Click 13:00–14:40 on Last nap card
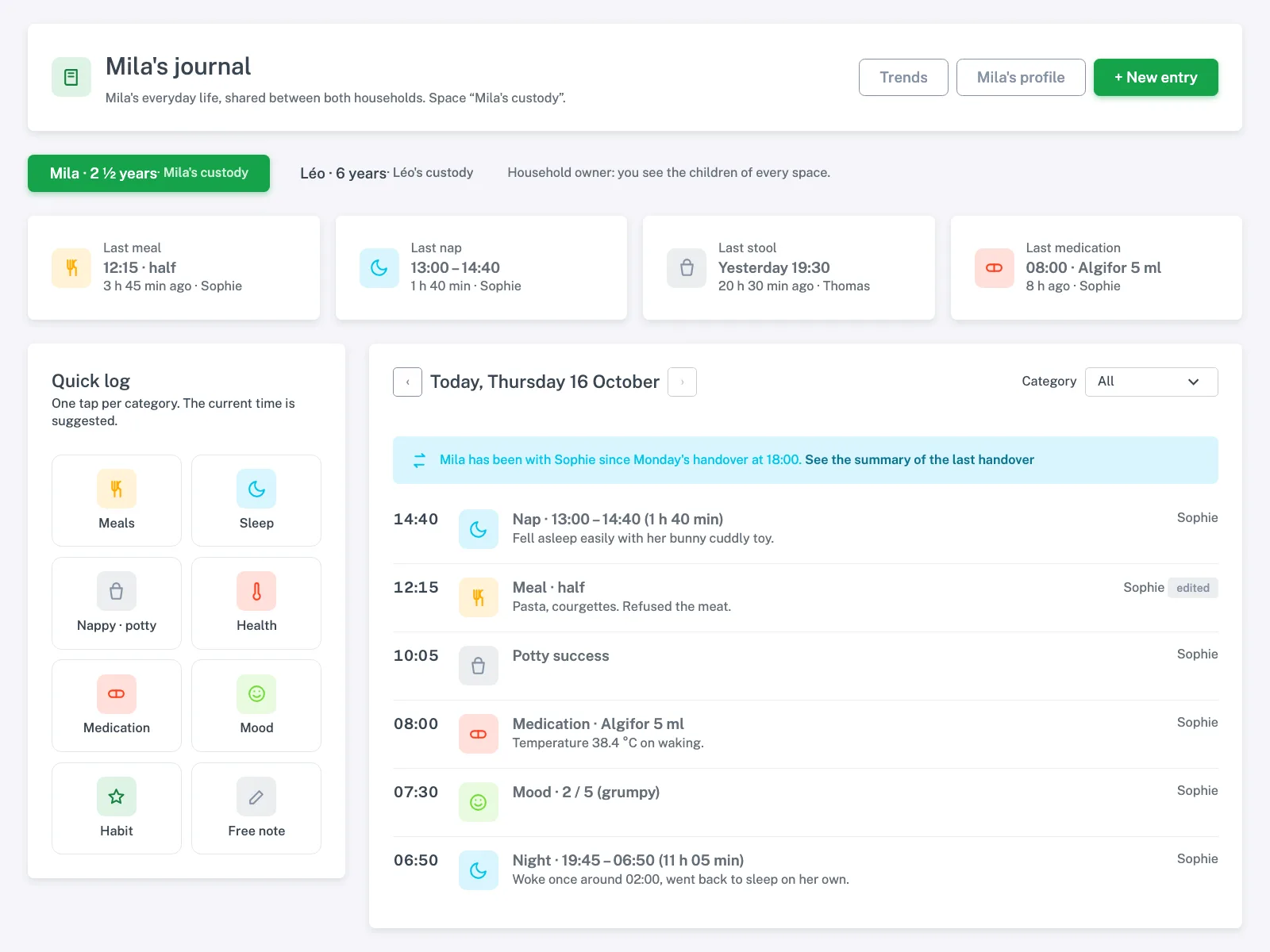The width and height of the screenshot is (1270, 952). click(455, 267)
